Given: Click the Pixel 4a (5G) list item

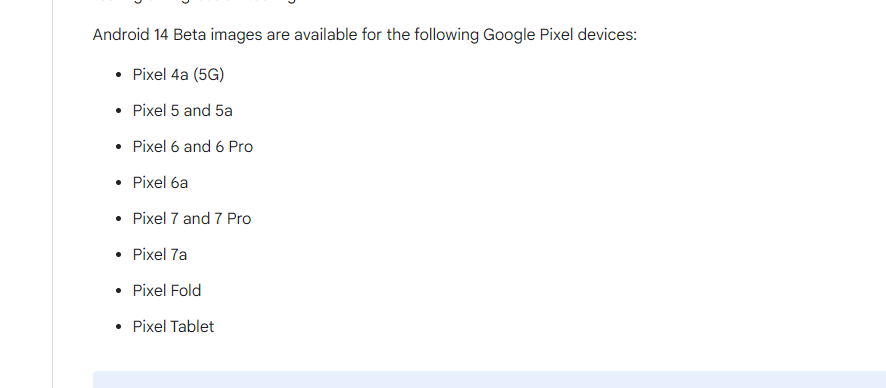Looking at the screenshot, I should (178, 75).
